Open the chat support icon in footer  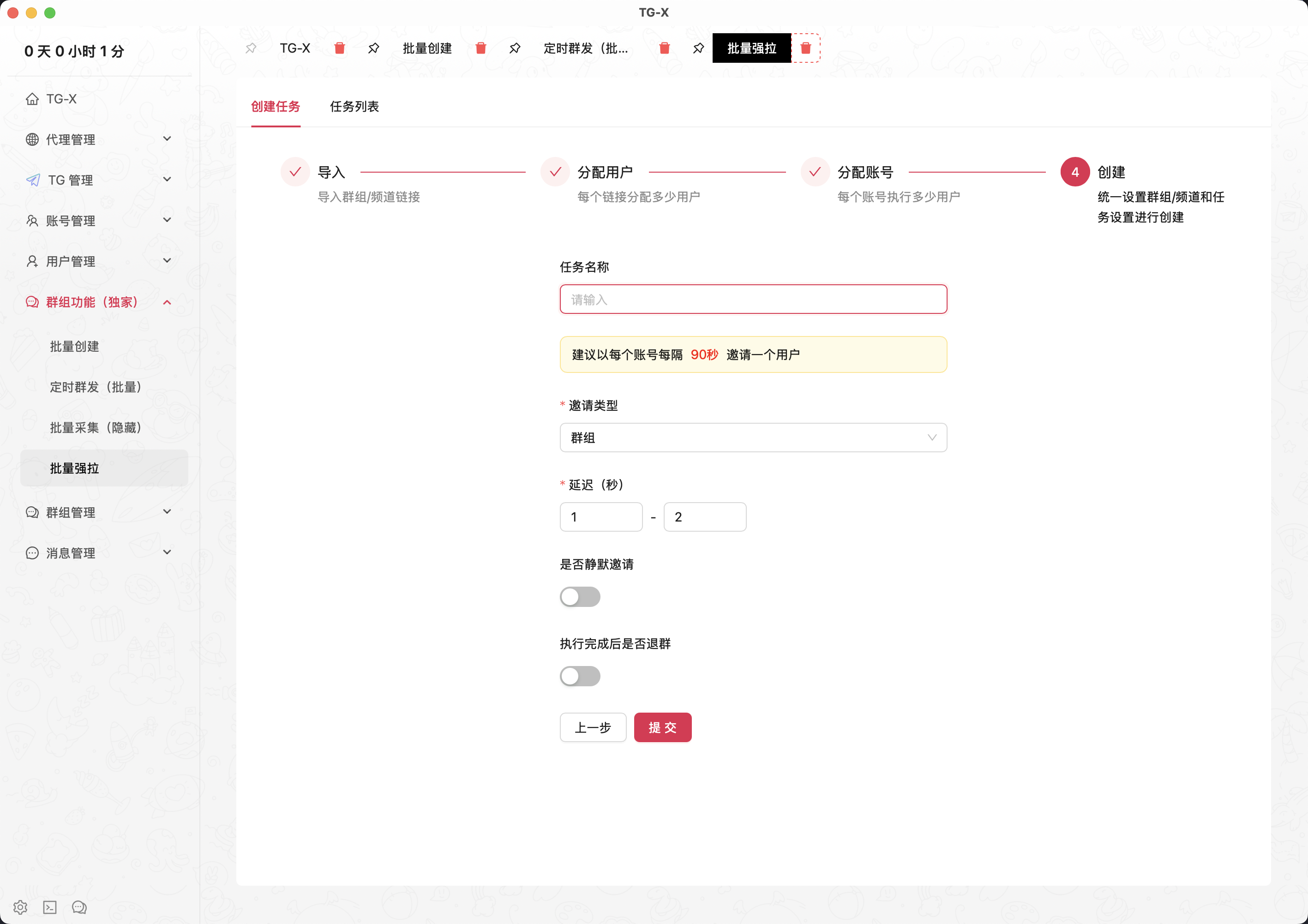79,907
